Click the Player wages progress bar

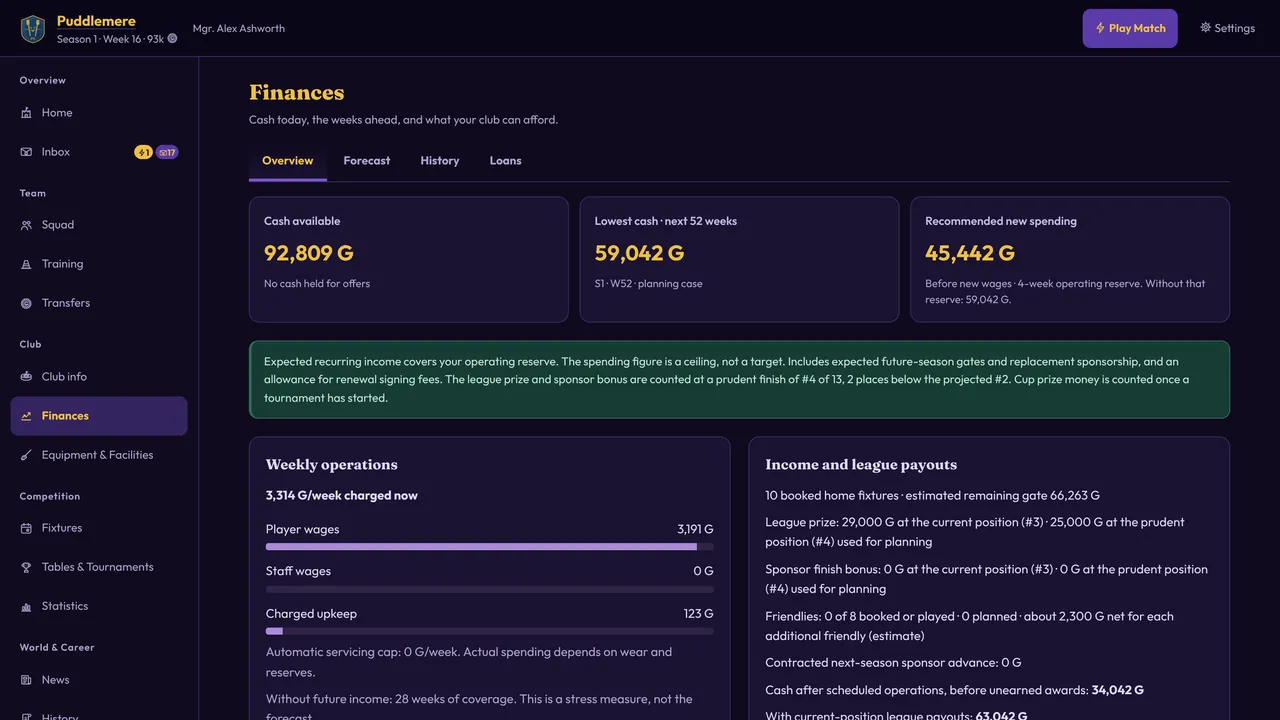tap(490, 547)
